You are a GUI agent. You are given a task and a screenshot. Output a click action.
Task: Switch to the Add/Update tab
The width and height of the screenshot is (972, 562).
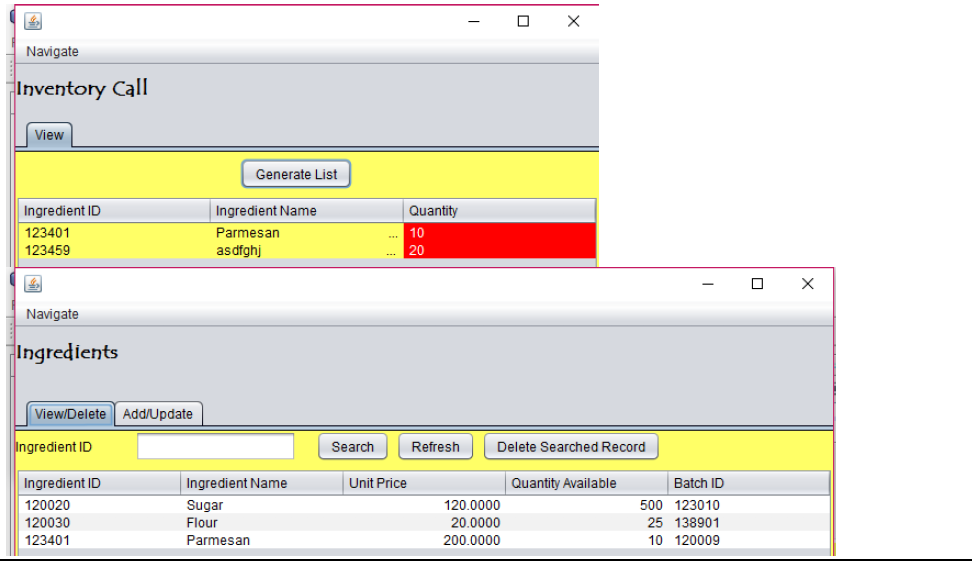158,414
